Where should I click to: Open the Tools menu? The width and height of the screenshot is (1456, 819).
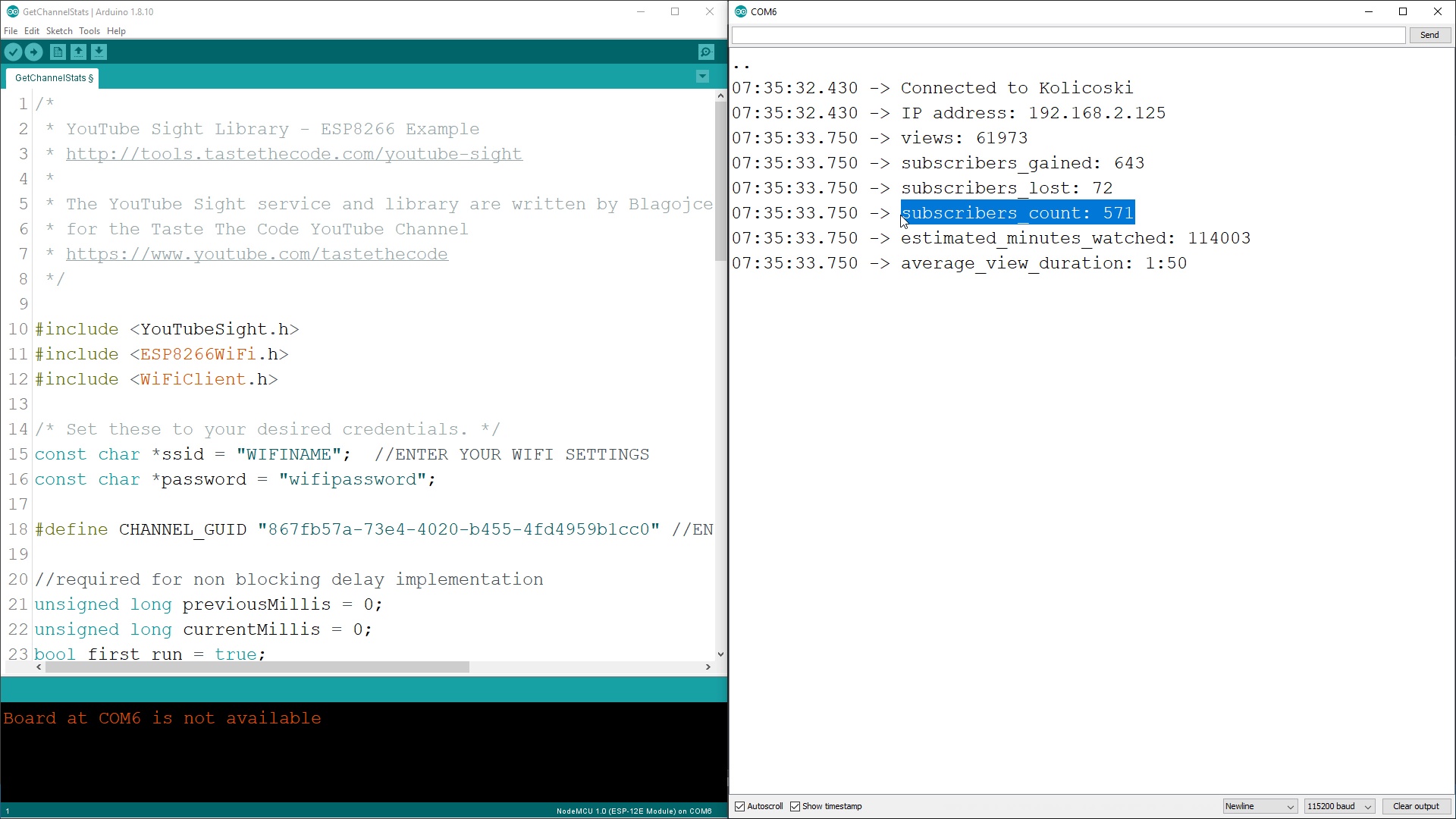(x=89, y=31)
